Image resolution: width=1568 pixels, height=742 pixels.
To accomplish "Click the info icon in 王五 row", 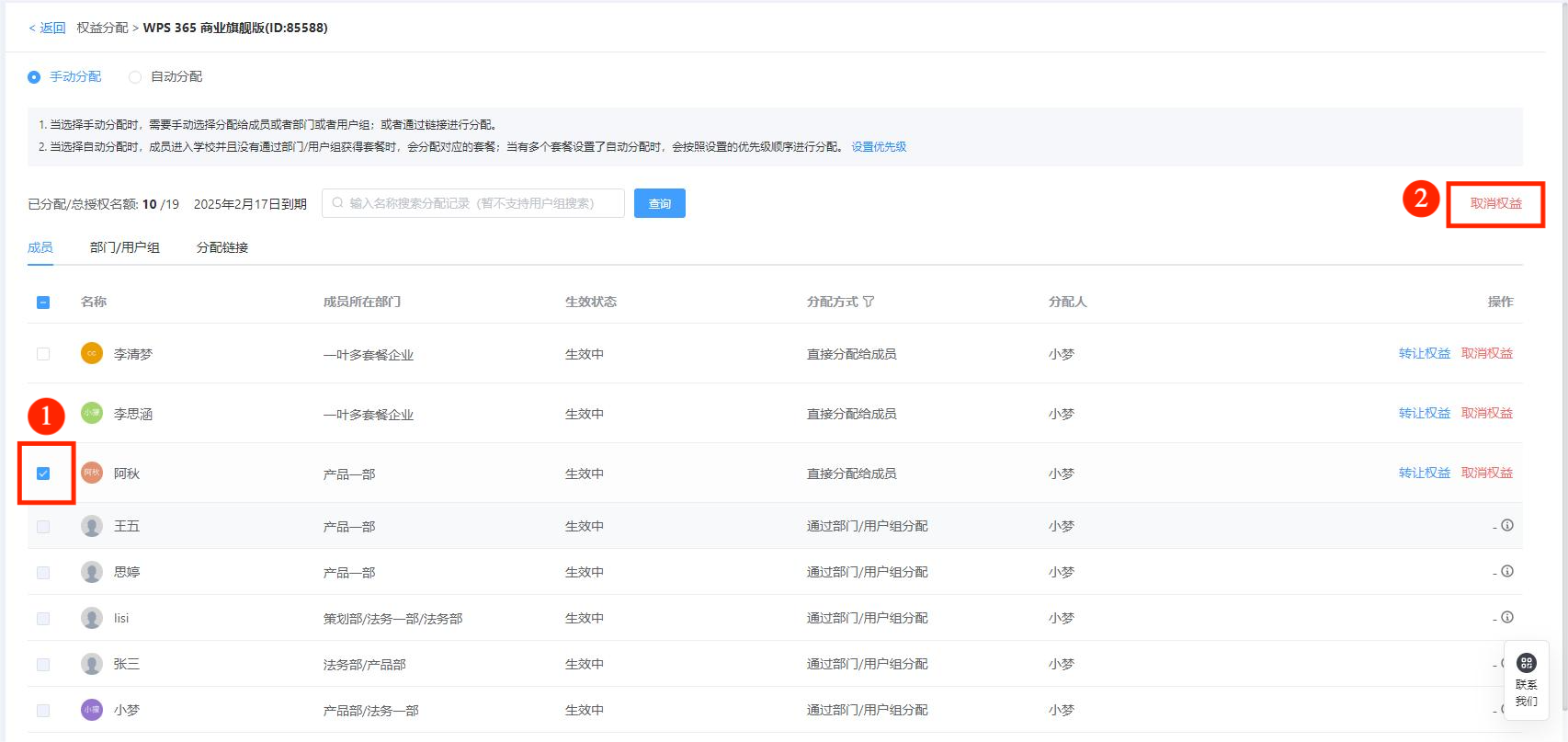I will (1506, 526).
